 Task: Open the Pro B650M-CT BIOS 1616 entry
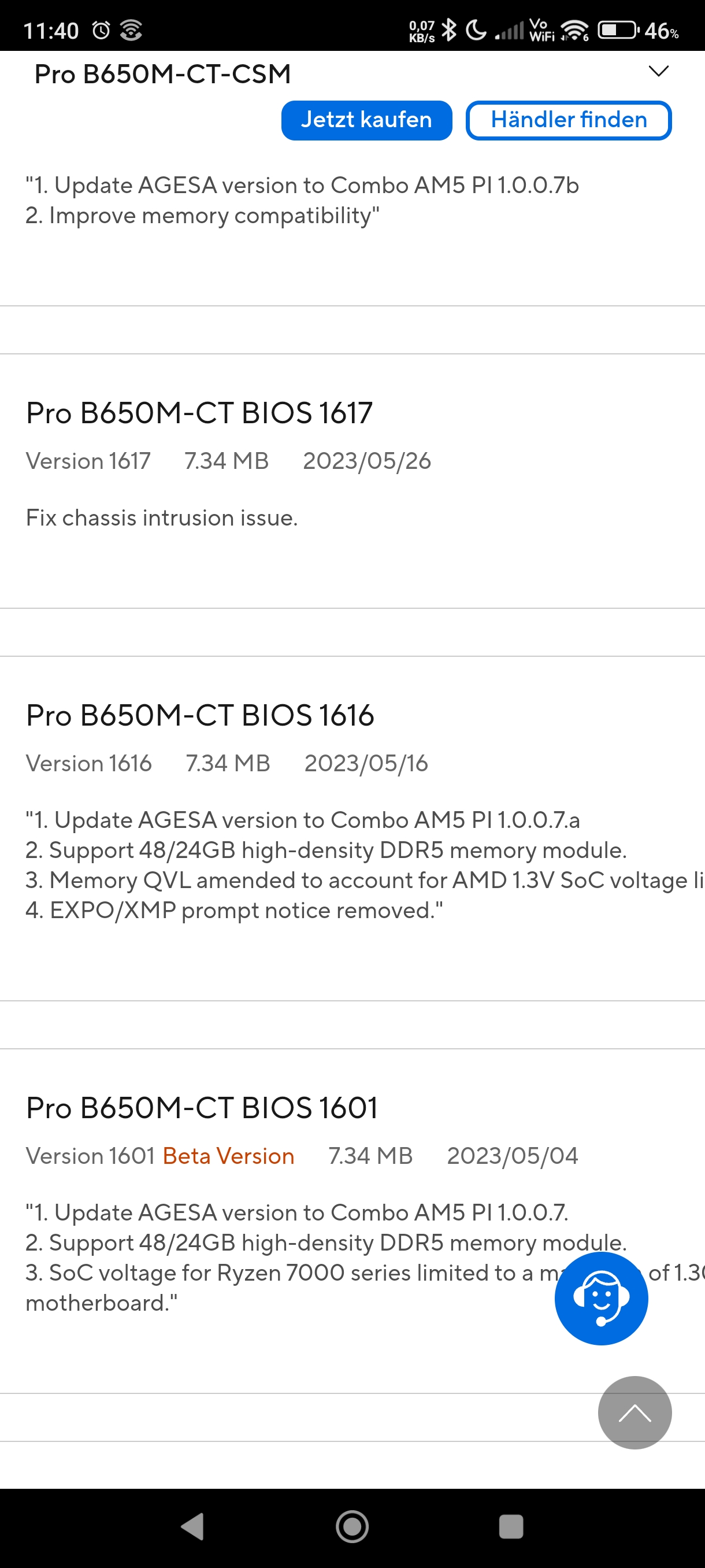point(199,715)
